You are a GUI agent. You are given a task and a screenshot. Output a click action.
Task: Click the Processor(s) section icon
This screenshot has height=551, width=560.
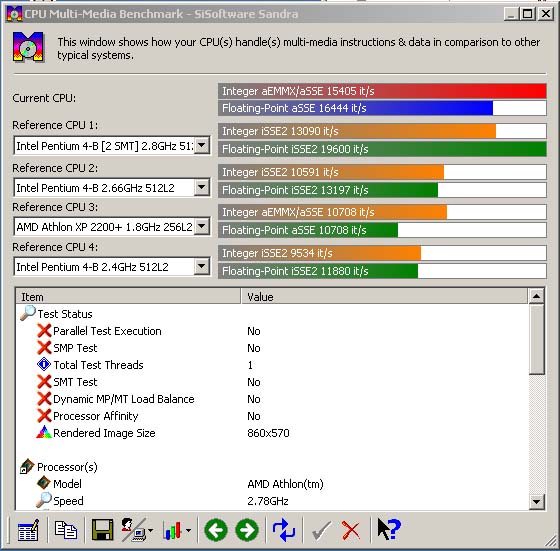coord(27,466)
